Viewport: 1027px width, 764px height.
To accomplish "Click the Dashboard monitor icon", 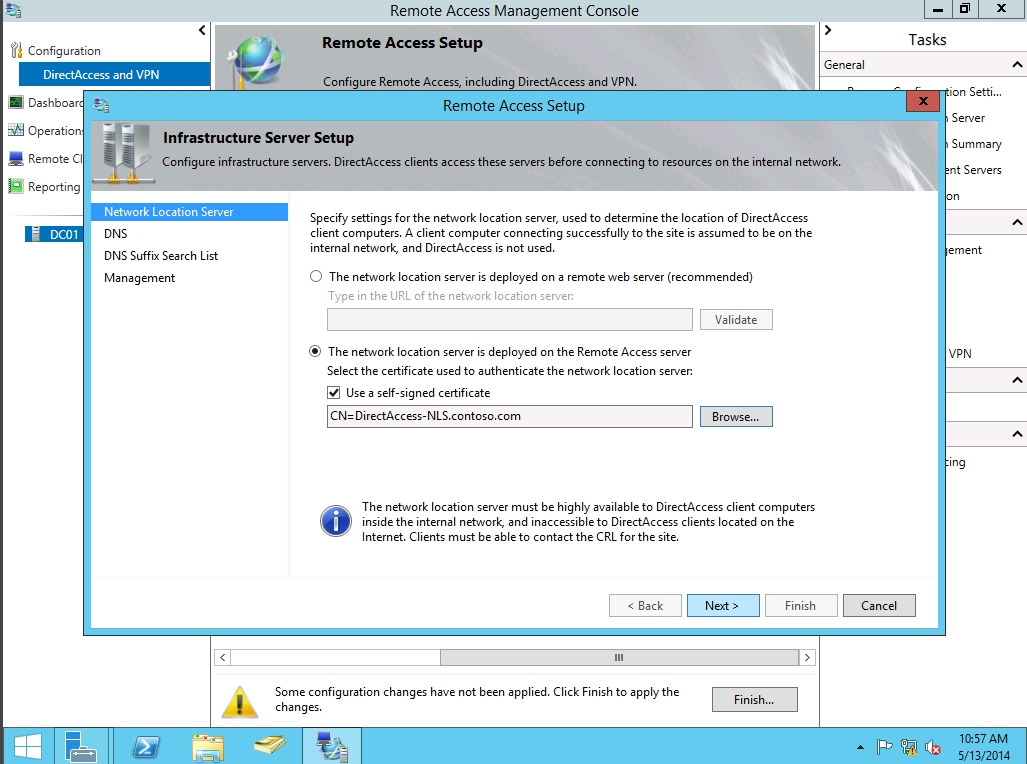I will tap(16, 102).
